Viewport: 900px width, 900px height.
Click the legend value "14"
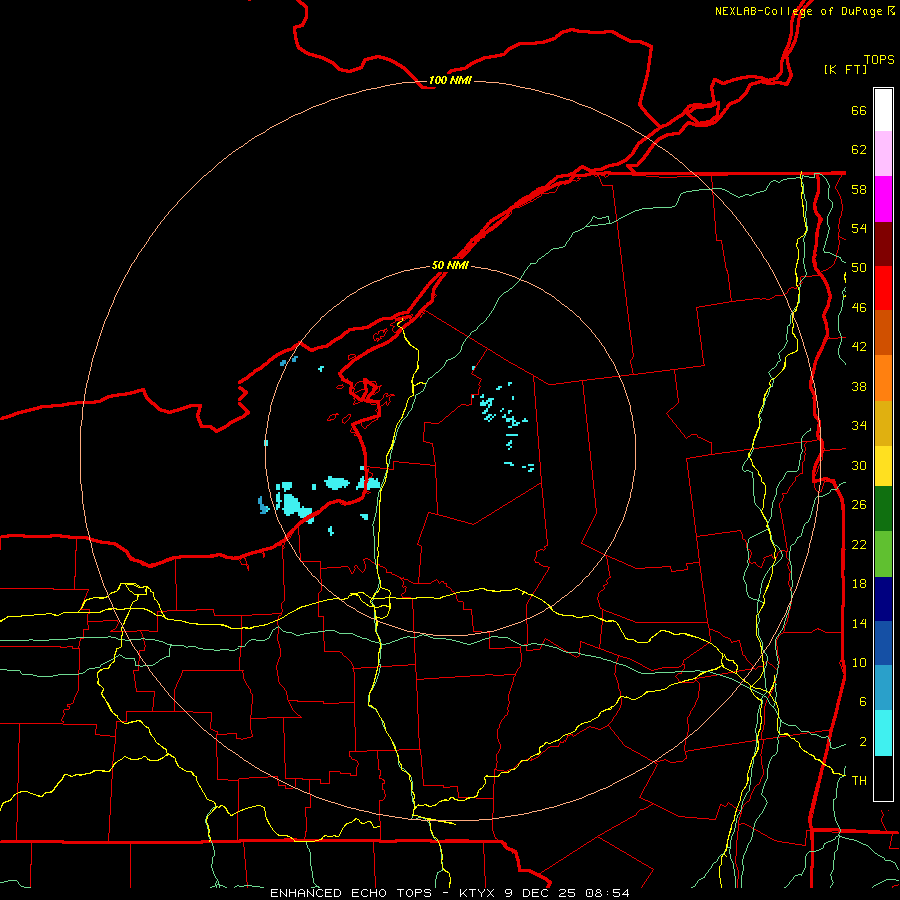859,623
